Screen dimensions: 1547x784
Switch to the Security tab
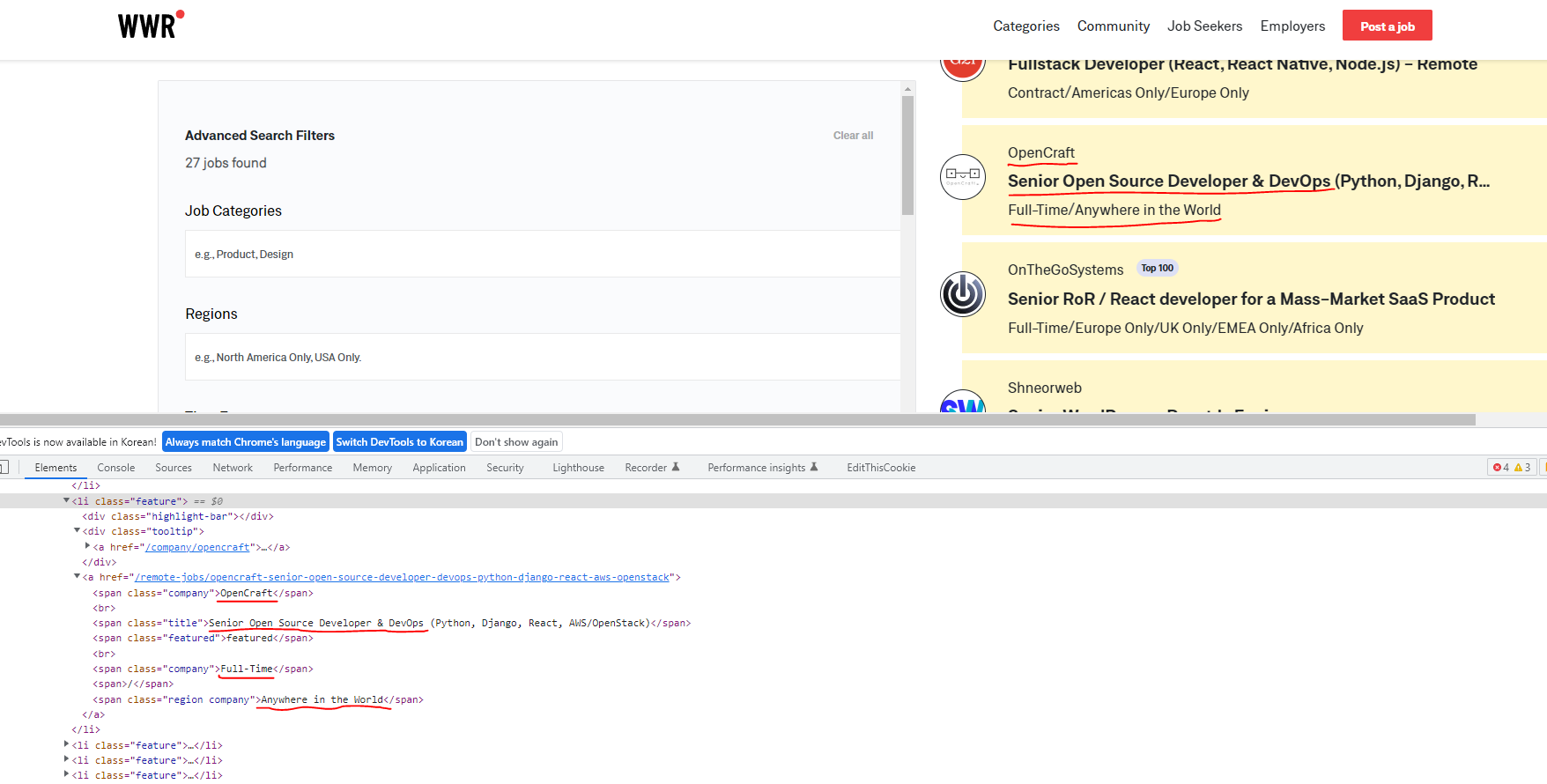coord(505,468)
